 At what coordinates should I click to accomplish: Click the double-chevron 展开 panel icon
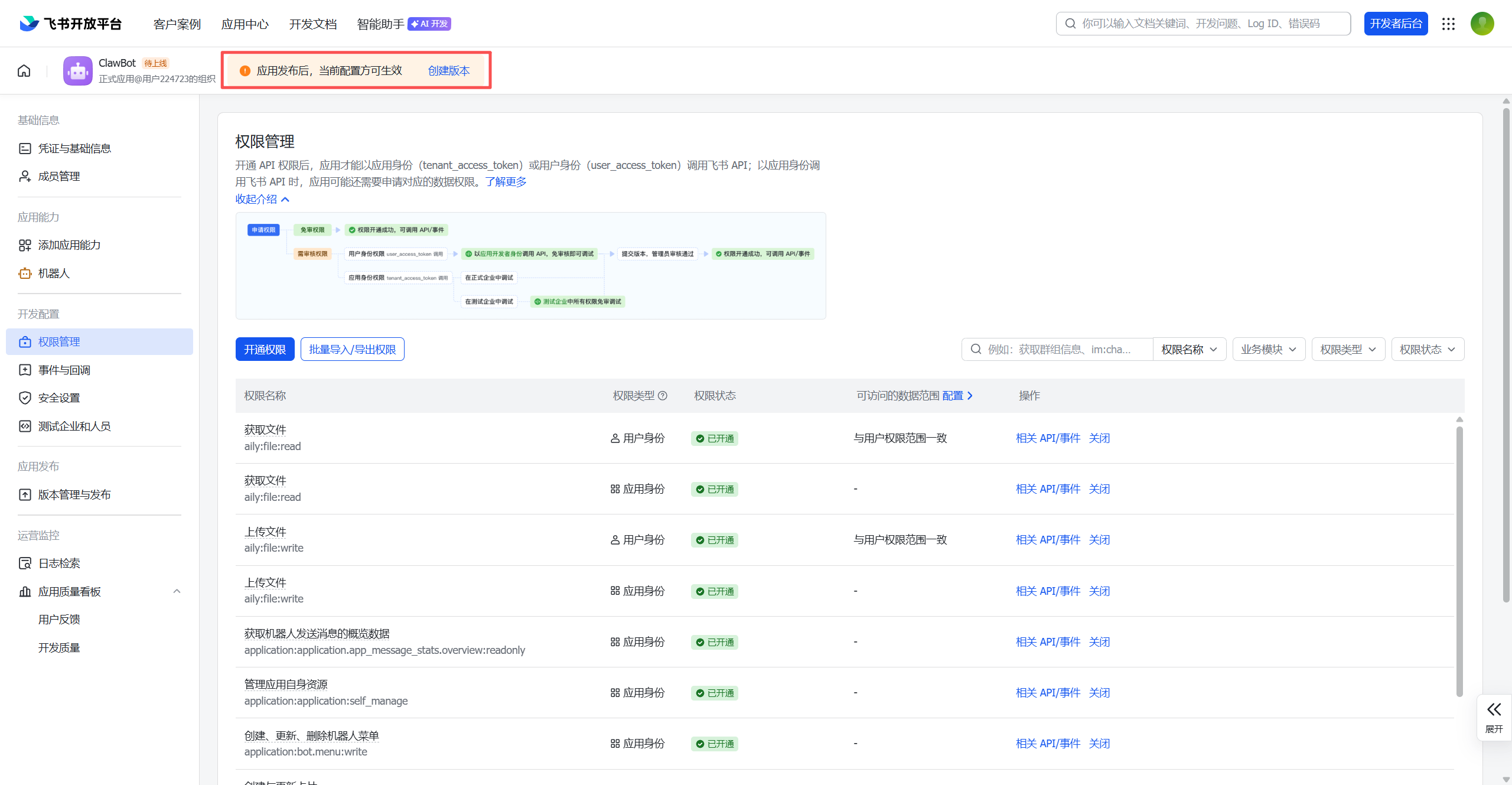click(1494, 711)
